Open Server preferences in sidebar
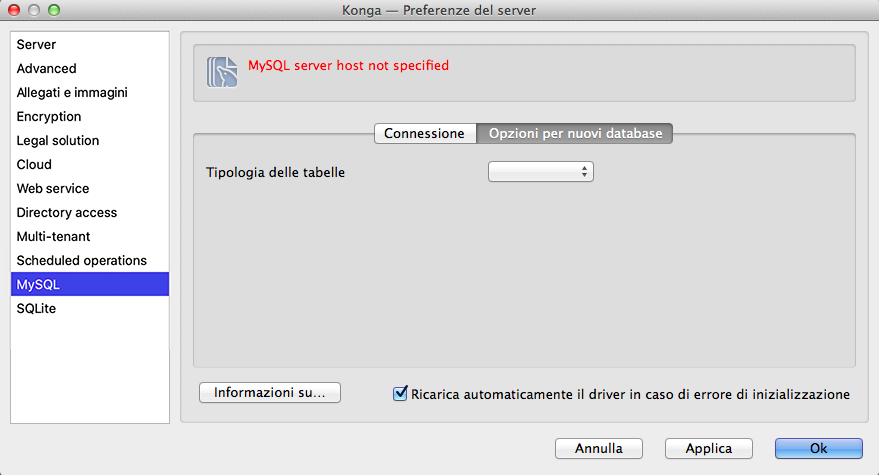 tap(36, 45)
